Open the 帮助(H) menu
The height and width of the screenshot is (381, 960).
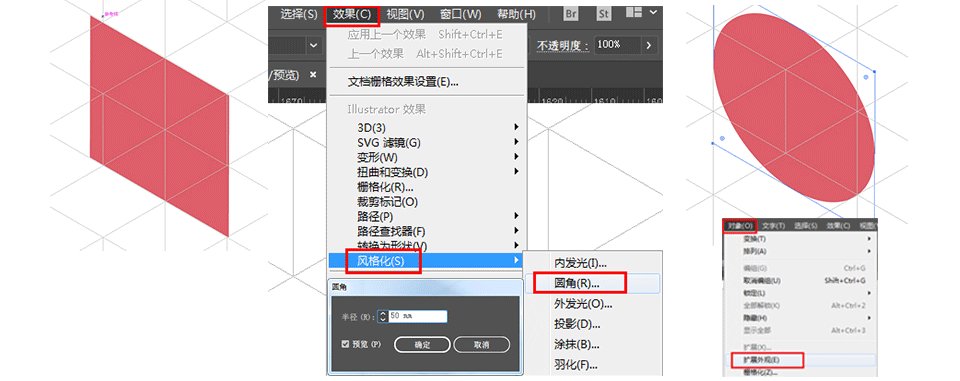click(x=516, y=14)
